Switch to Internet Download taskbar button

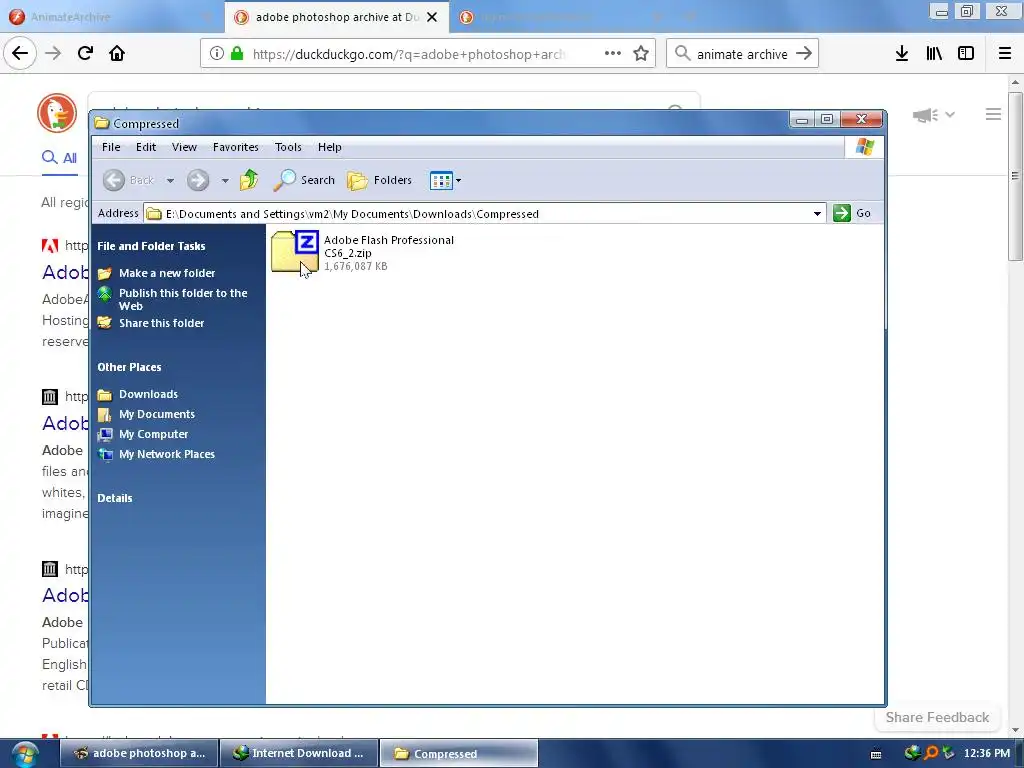tap(299, 754)
